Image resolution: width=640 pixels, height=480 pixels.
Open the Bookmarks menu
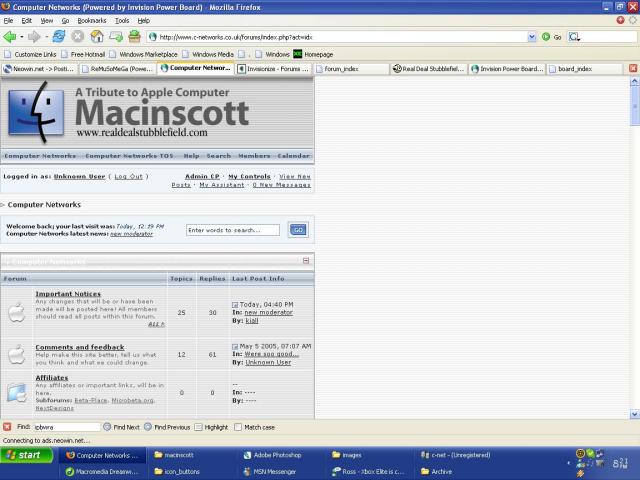[x=92, y=20]
